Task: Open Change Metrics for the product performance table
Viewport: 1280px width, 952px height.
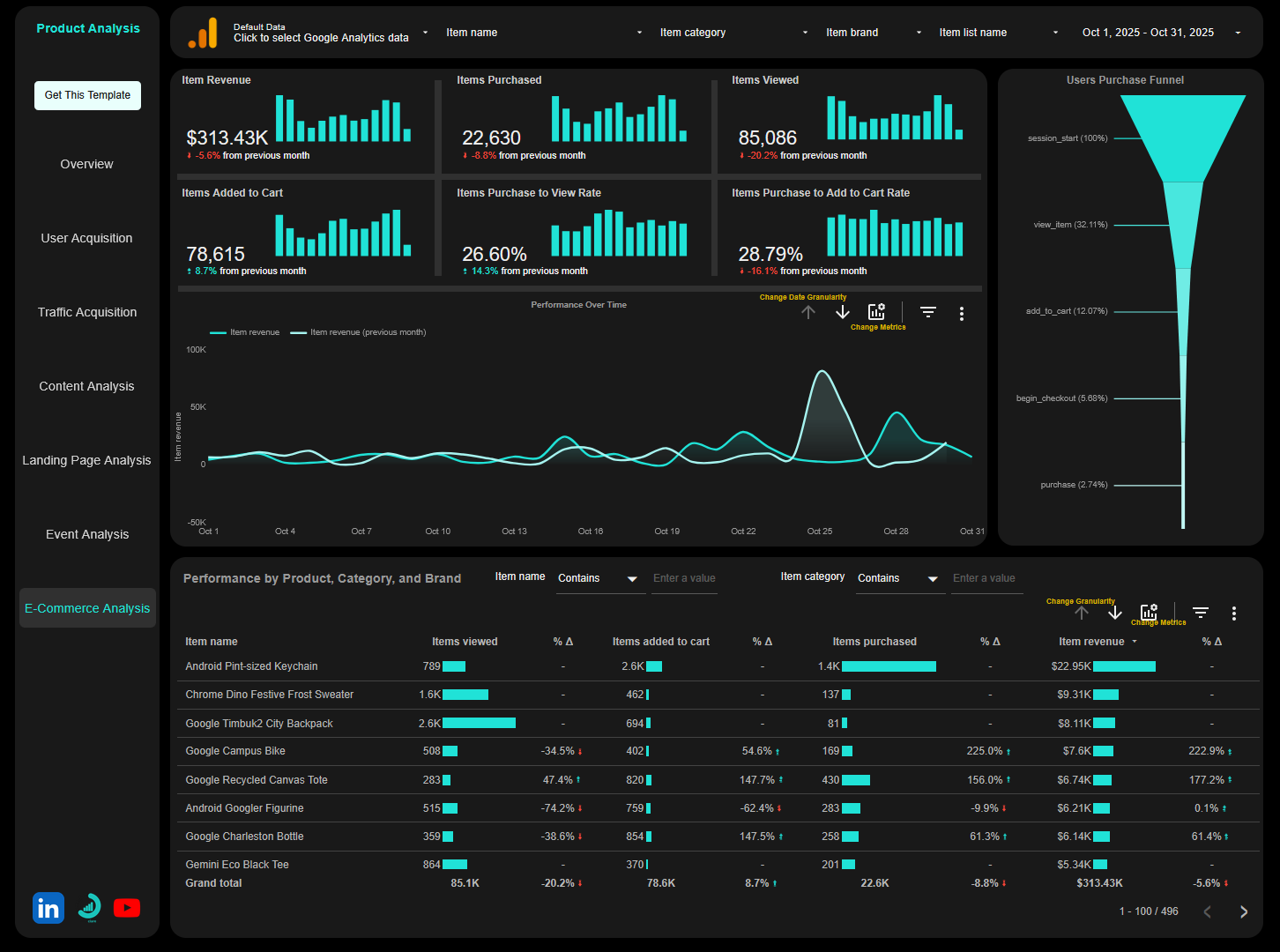Action: 1149,611
